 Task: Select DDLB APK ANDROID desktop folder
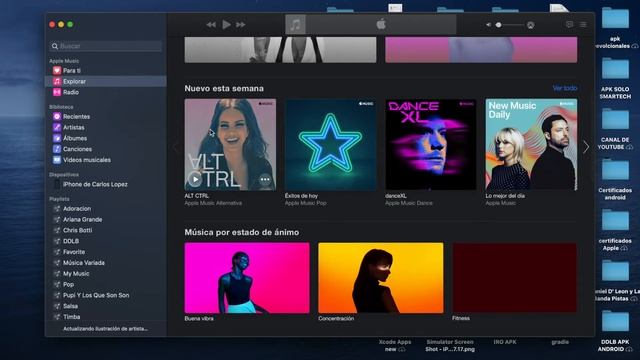[x=615, y=331]
